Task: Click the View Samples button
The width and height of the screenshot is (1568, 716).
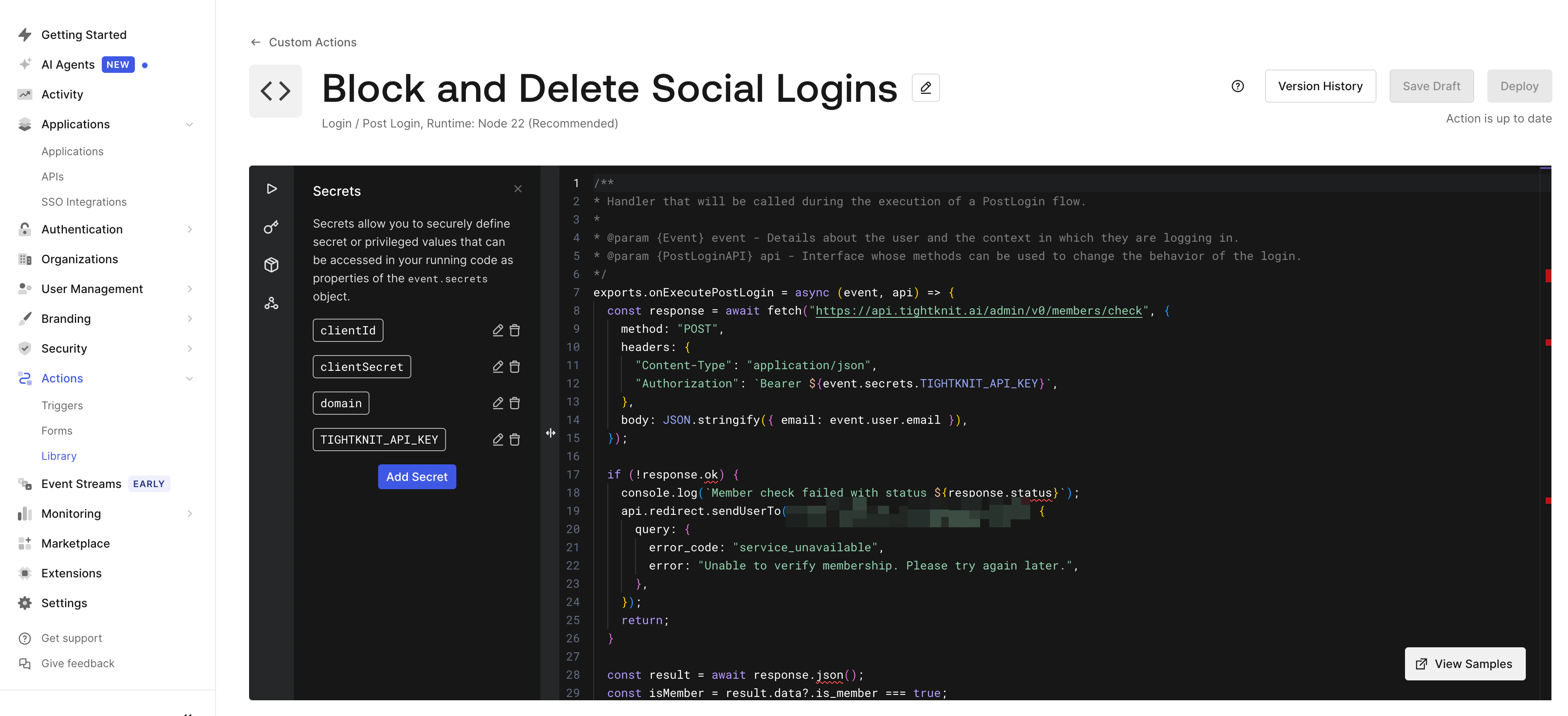Action: (1464, 663)
